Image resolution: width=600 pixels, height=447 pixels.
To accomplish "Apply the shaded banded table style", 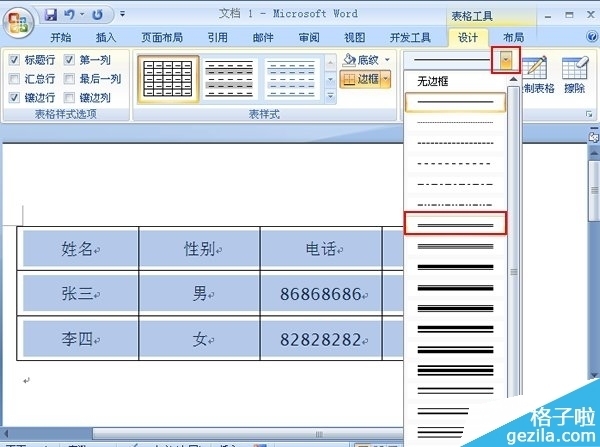I will point(229,79).
